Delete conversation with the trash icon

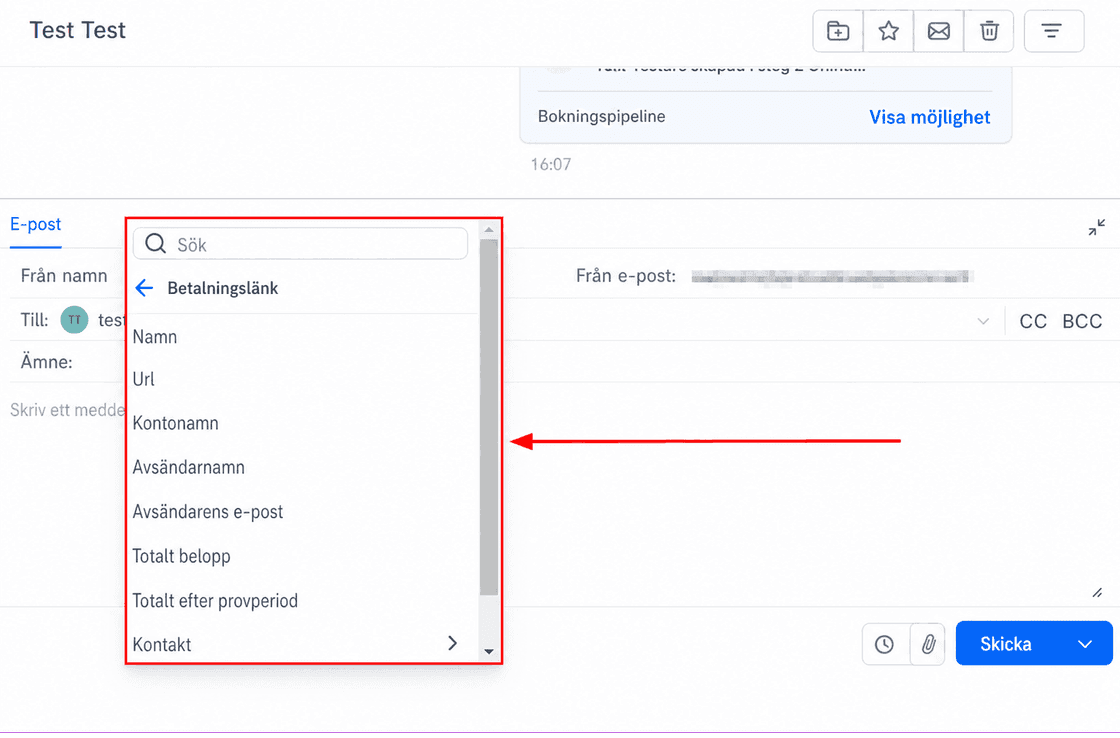click(989, 31)
